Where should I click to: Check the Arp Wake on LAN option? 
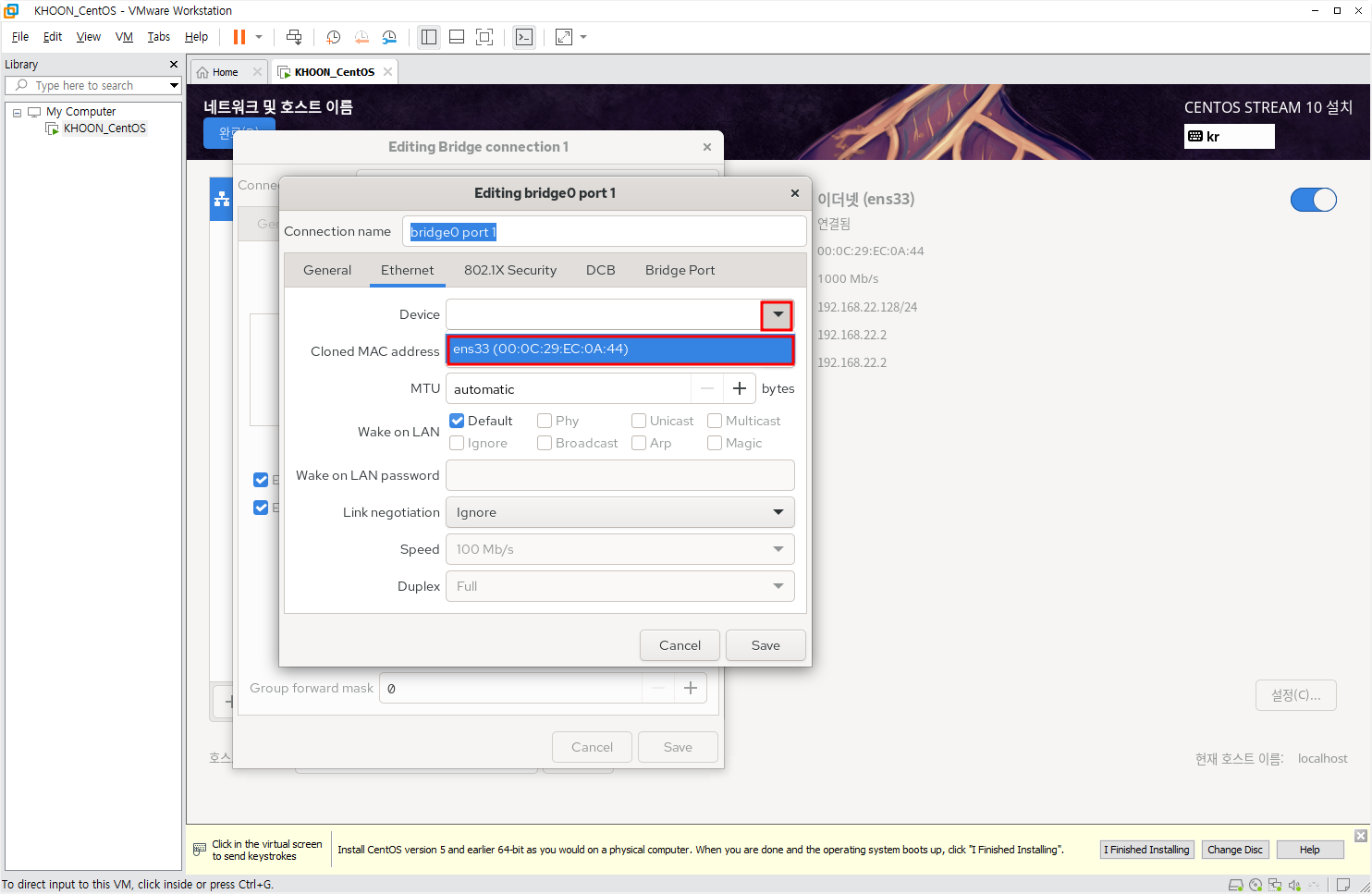(639, 443)
